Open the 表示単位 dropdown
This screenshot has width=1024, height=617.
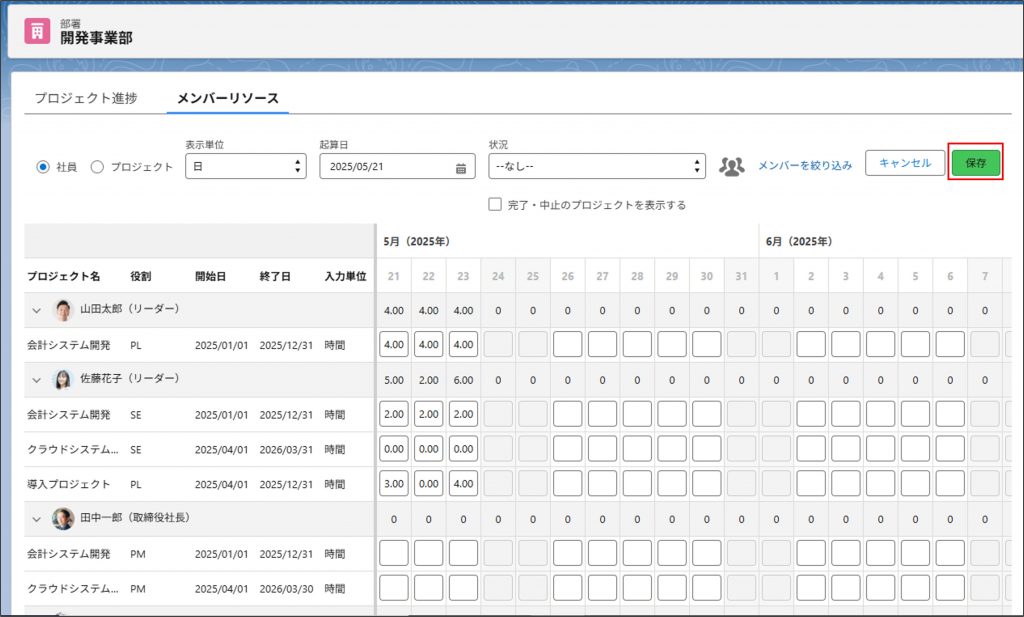coord(246,167)
